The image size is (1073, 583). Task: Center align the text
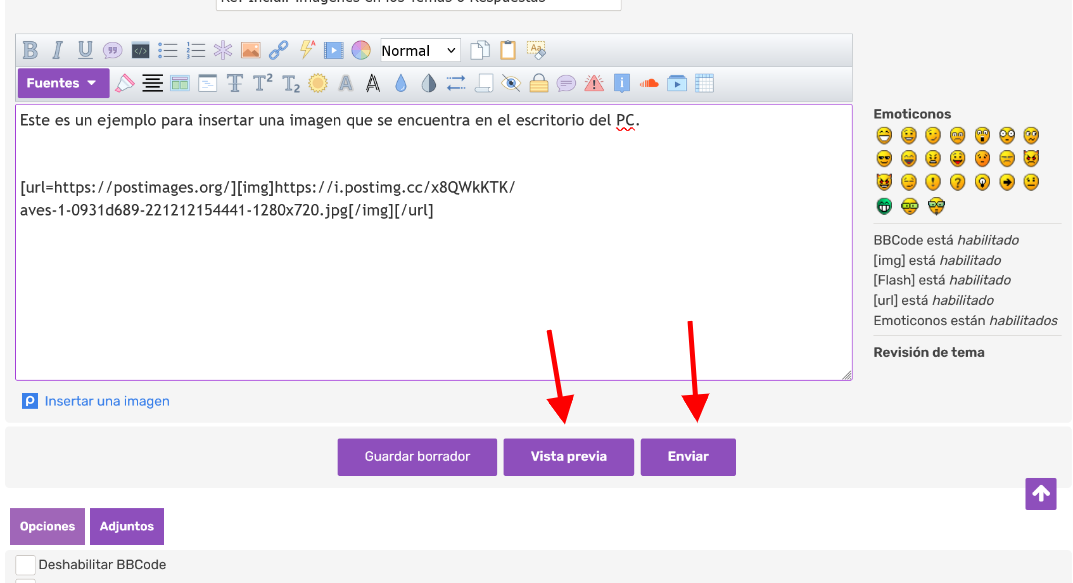(x=152, y=83)
